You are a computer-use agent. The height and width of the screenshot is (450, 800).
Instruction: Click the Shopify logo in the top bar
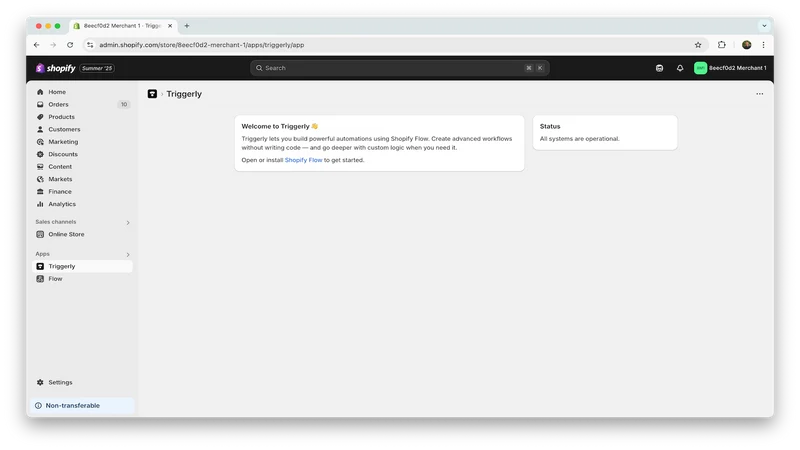(x=56, y=68)
